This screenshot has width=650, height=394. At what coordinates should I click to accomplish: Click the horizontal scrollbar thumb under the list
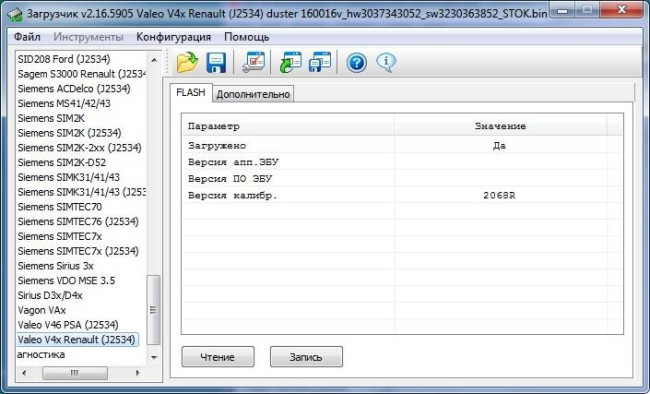pyautogui.click(x=75, y=372)
